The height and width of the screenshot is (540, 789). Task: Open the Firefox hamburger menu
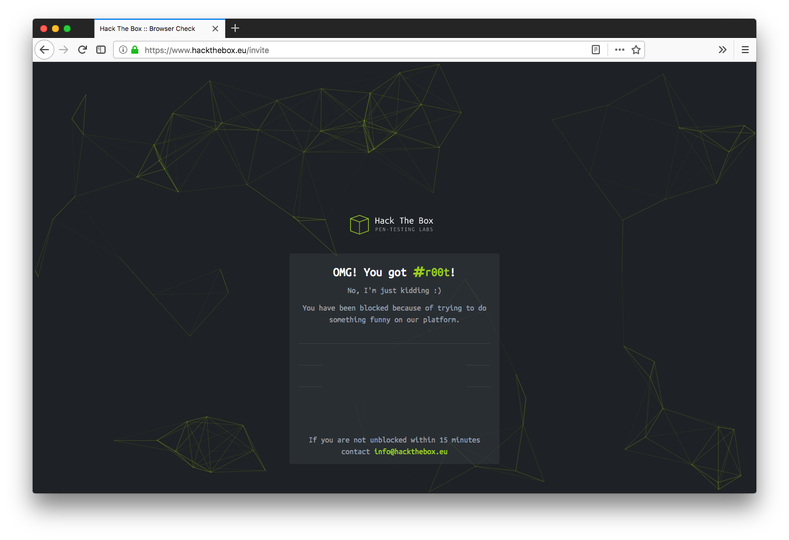[x=744, y=50]
